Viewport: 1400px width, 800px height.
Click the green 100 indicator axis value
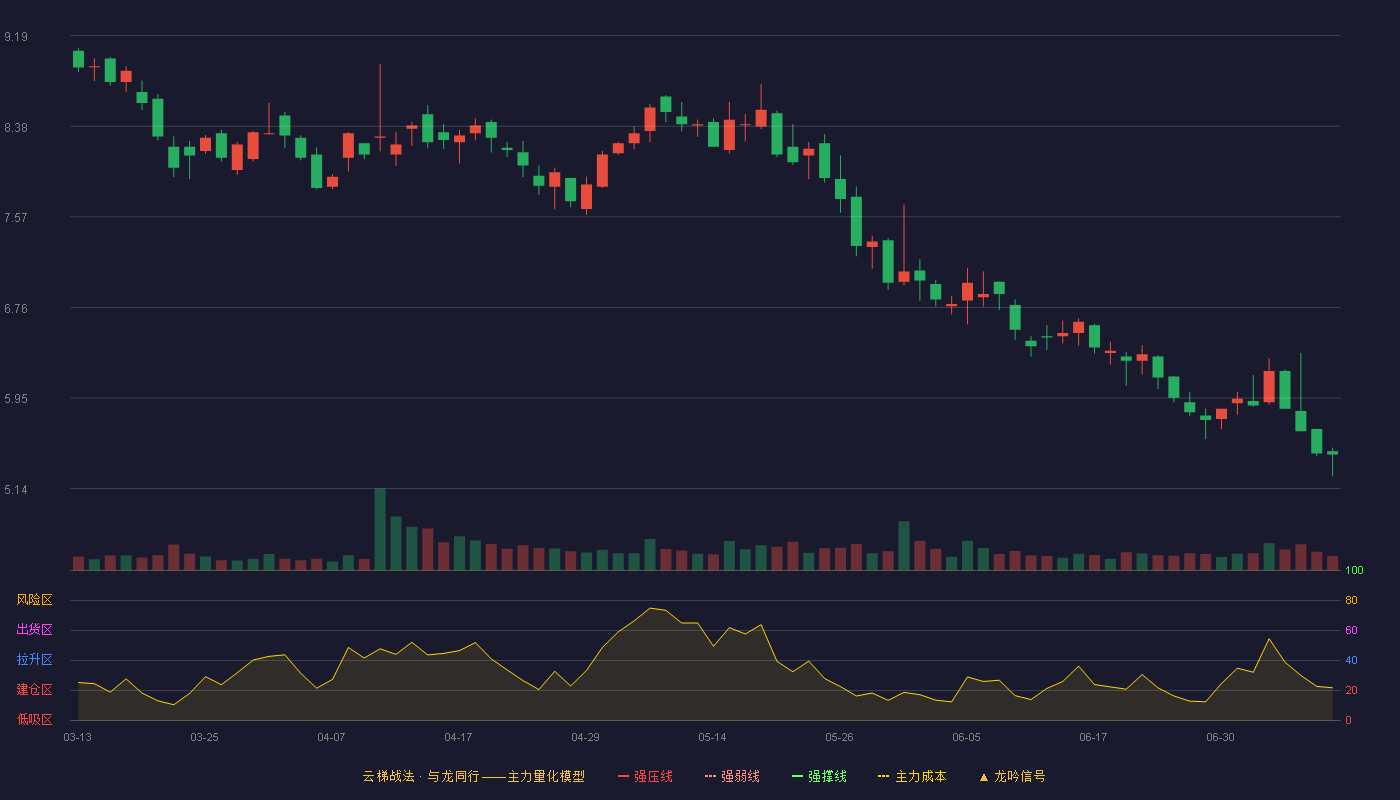tap(1355, 571)
